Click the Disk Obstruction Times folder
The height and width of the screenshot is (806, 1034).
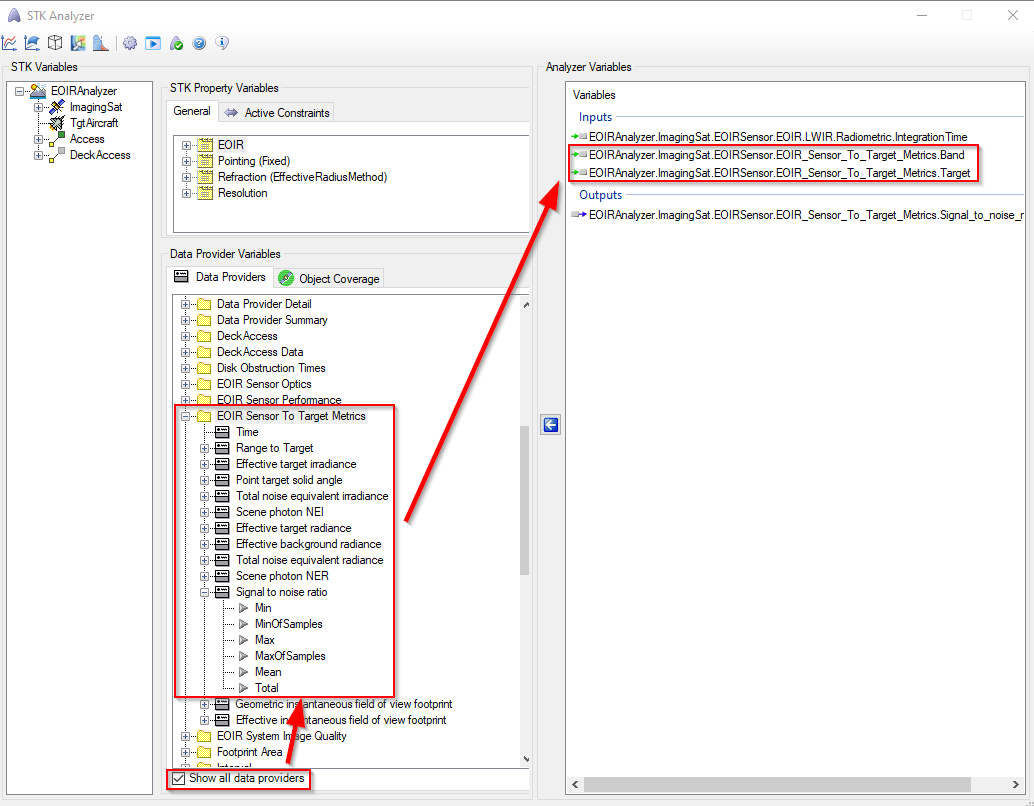coord(271,368)
